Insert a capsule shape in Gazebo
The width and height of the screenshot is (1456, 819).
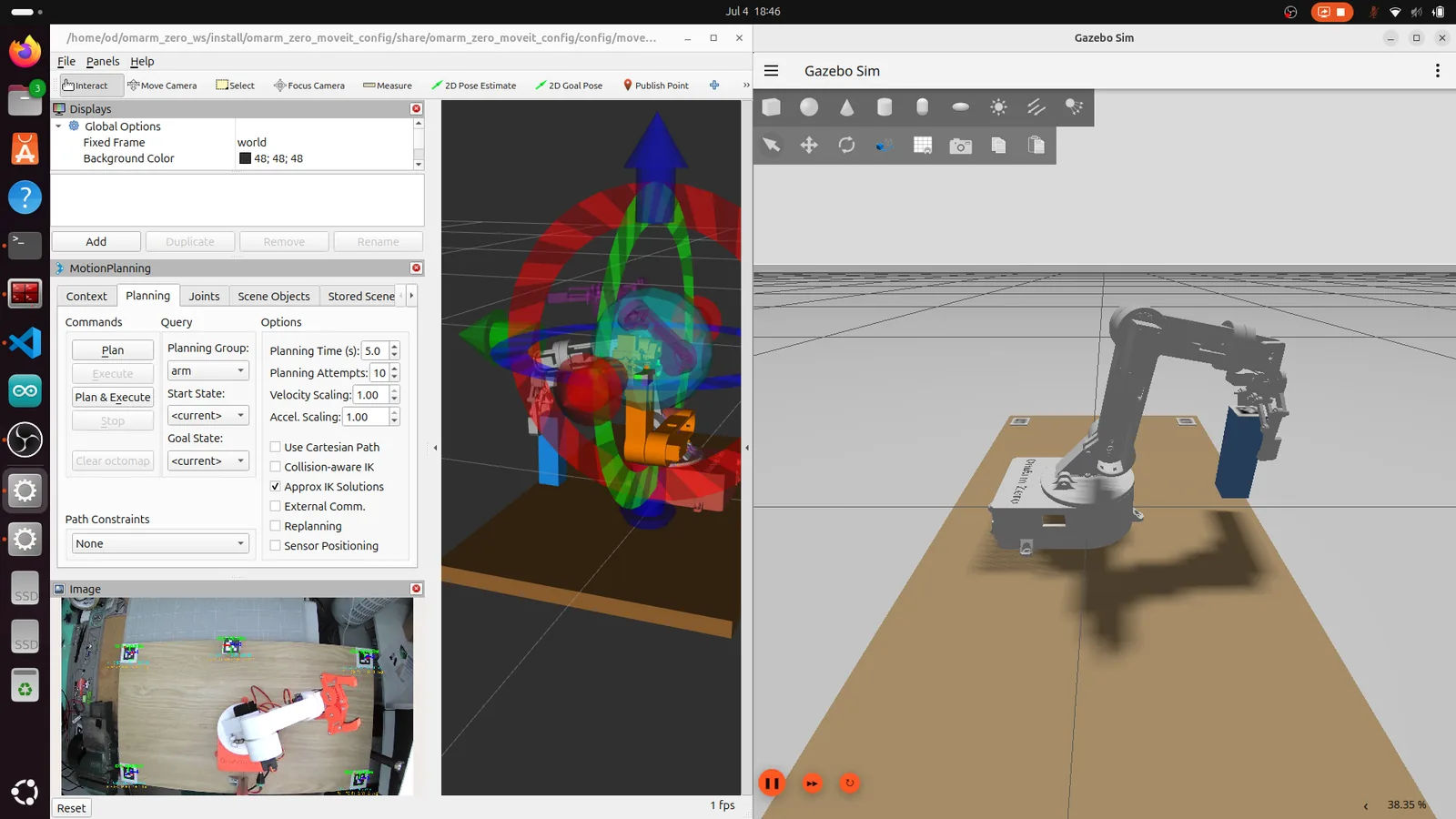(922, 107)
